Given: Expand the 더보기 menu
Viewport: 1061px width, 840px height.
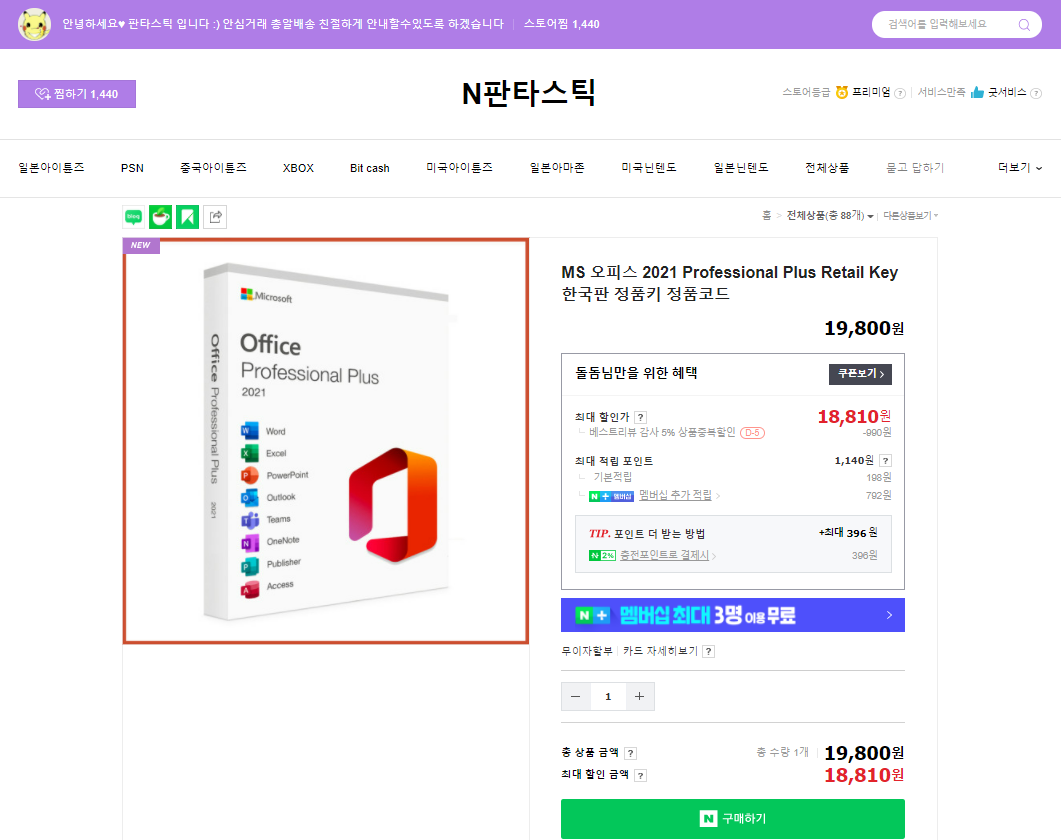Looking at the screenshot, I should [1020, 168].
